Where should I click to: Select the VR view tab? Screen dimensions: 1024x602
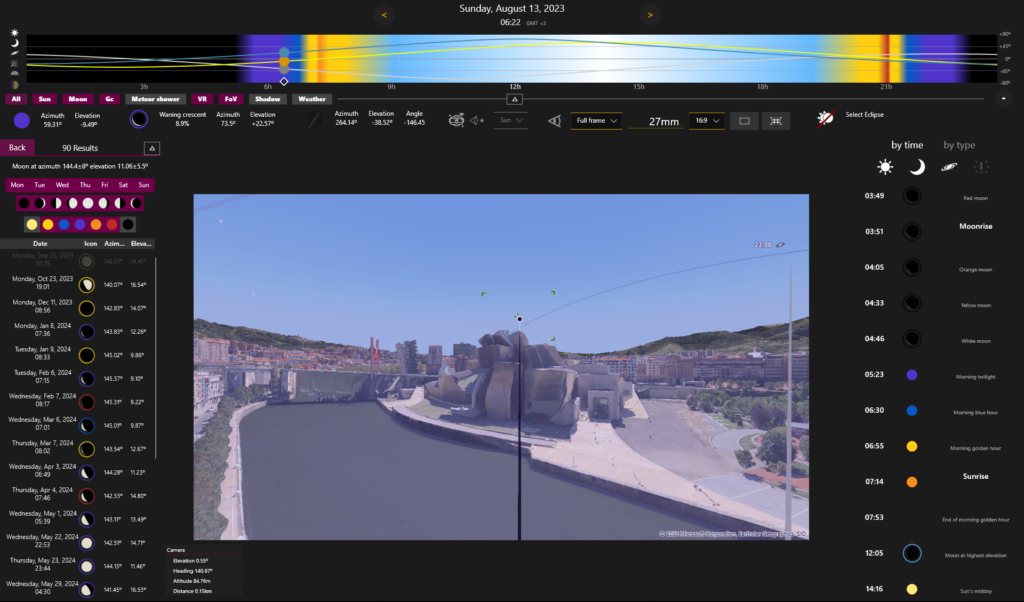[202, 99]
